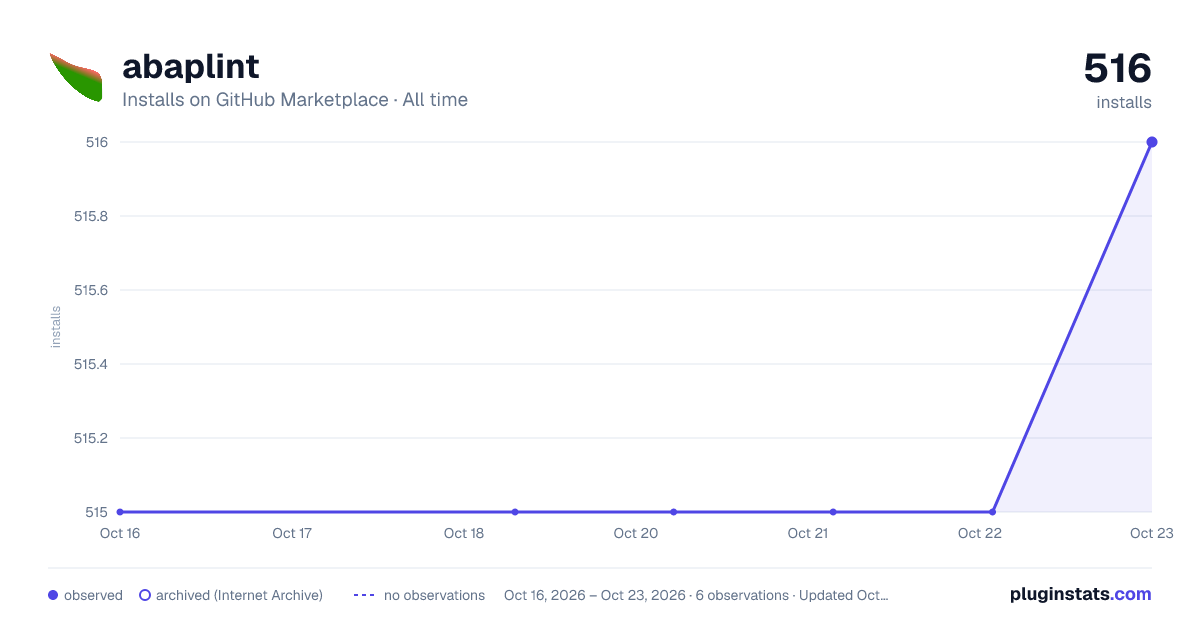Click the y-axis label 516

pos(97,142)
